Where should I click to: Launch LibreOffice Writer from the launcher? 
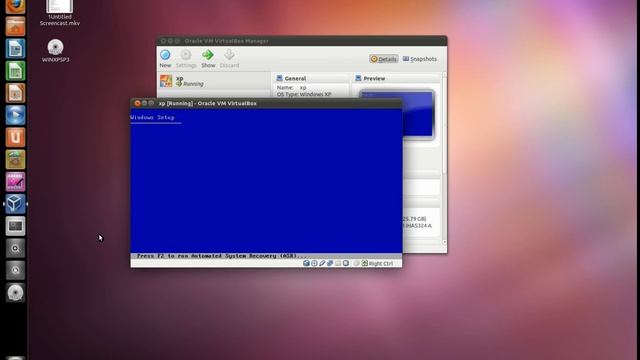point(16,49)
